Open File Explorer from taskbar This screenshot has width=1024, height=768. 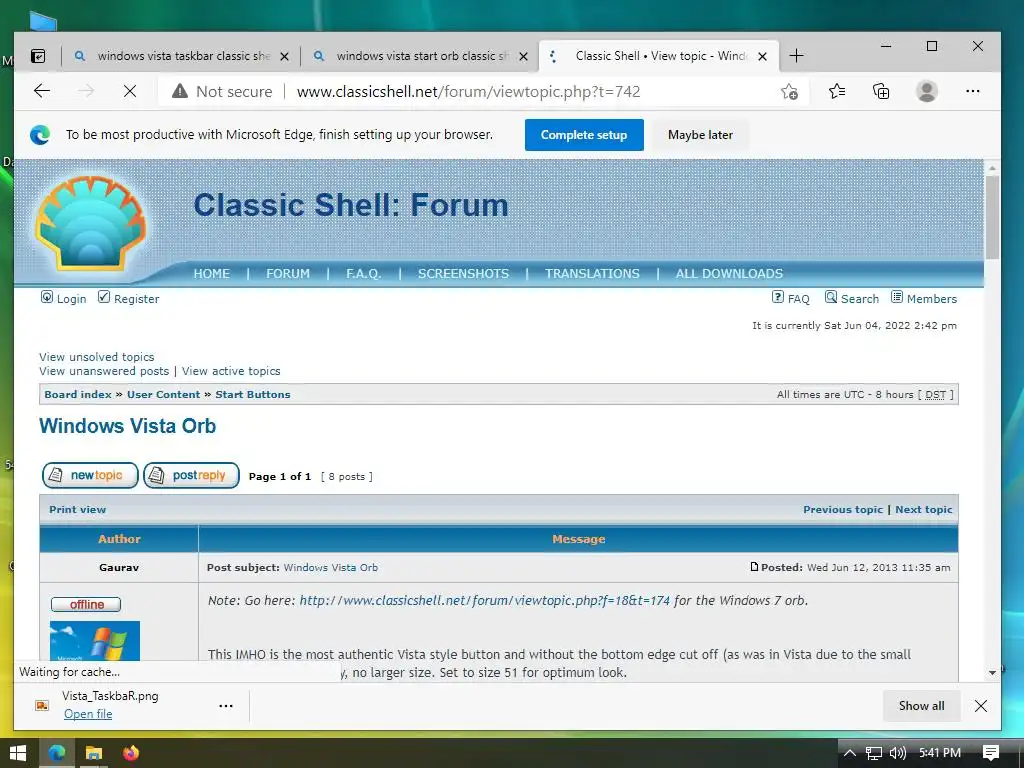(x=94, y=753)
